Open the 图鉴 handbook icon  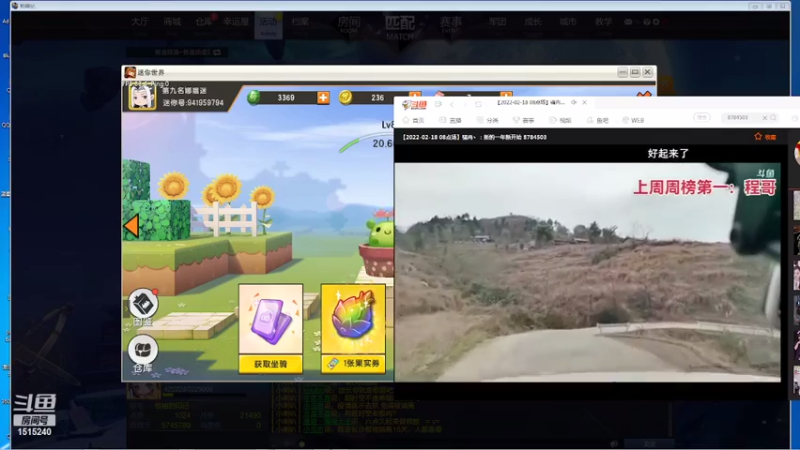coord(143,308)
